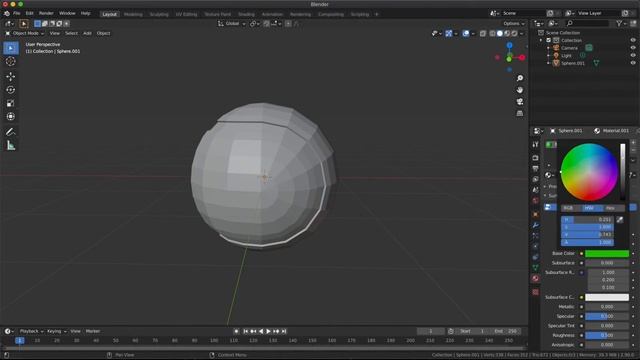Switch to the Modeling workspace tab
Viewport: 640px width, 360px height.
(133, 14)
